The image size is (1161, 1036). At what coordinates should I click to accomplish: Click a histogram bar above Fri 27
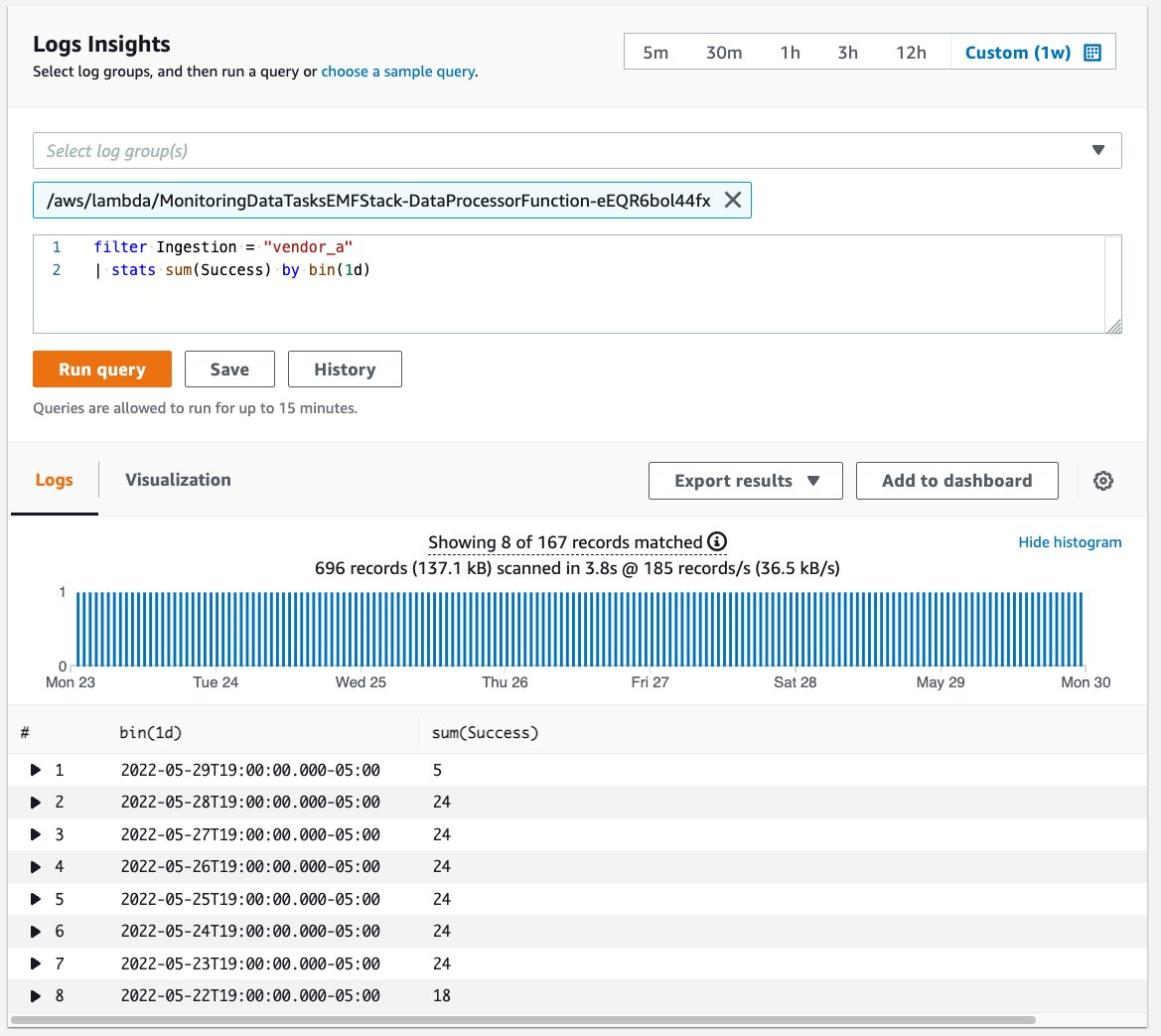649,626
